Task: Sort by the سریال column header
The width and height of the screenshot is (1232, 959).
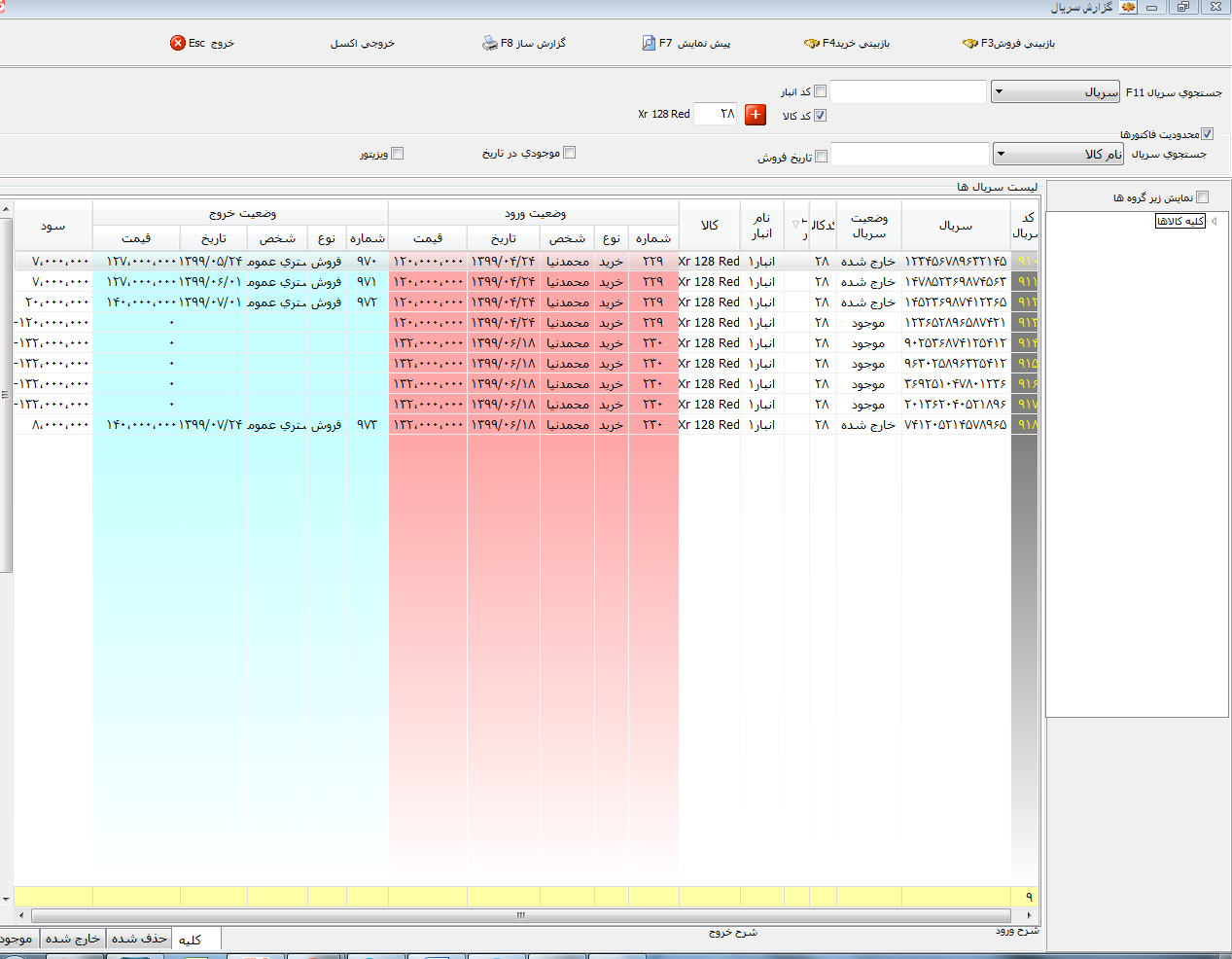Action: pyautogui.click(x=956, y=226)
